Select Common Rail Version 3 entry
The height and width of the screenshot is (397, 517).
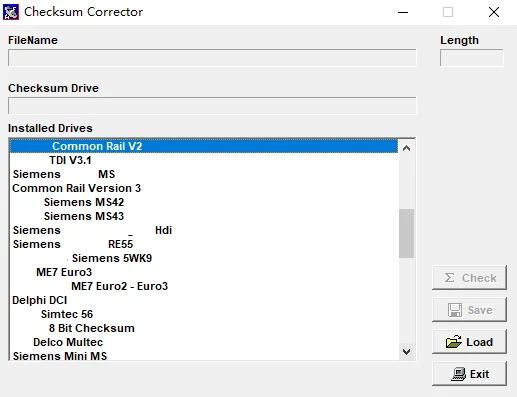(x=204, y=188)
